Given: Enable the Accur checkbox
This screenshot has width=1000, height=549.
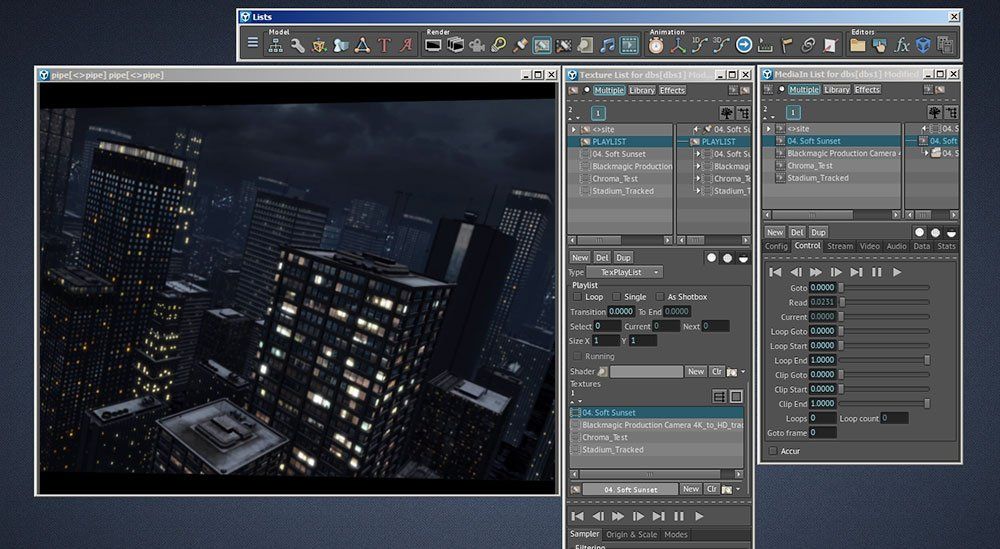Looking at the screenshot, I should (772, 451).
